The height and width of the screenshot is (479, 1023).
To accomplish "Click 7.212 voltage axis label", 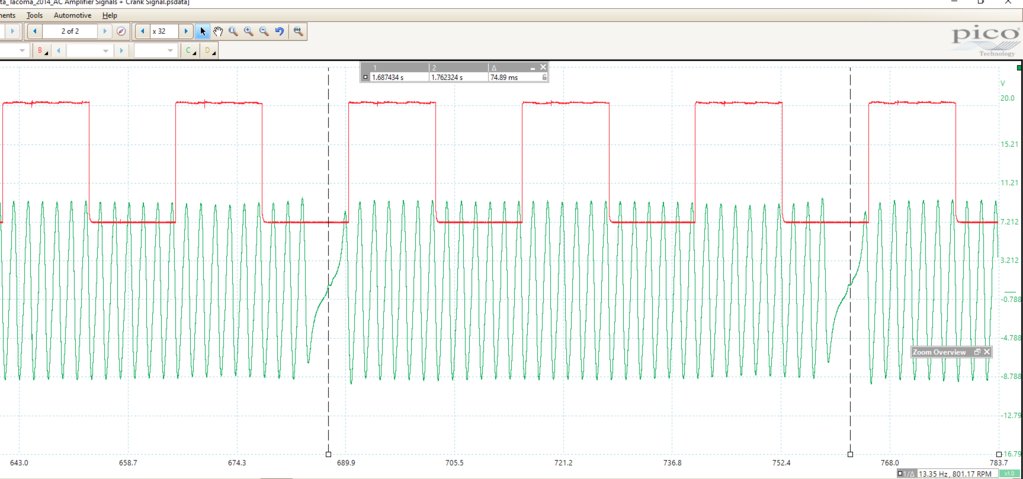I will tap(1009, 222).
